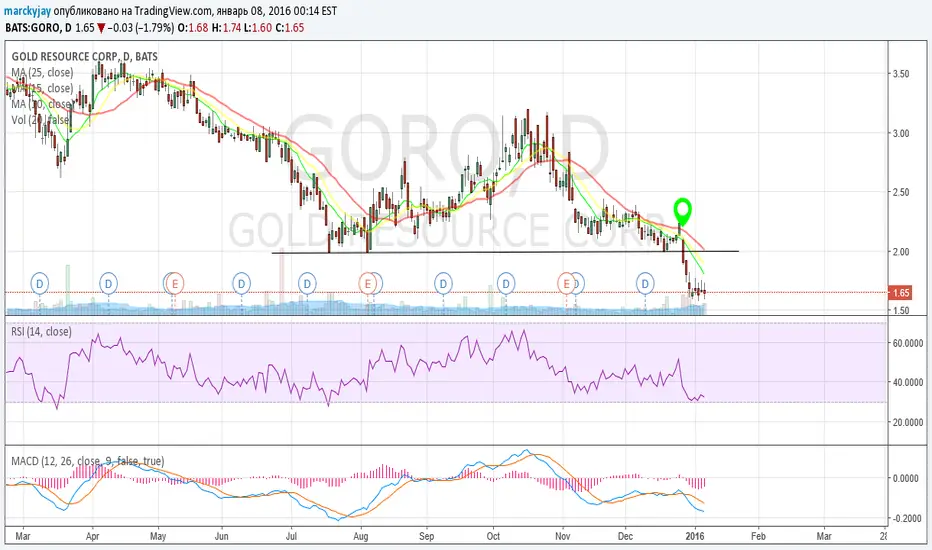Screen dimensions: 932x550
Task: Click the -0.2000 MACD axis label
Action: click(x=905, y=518)
